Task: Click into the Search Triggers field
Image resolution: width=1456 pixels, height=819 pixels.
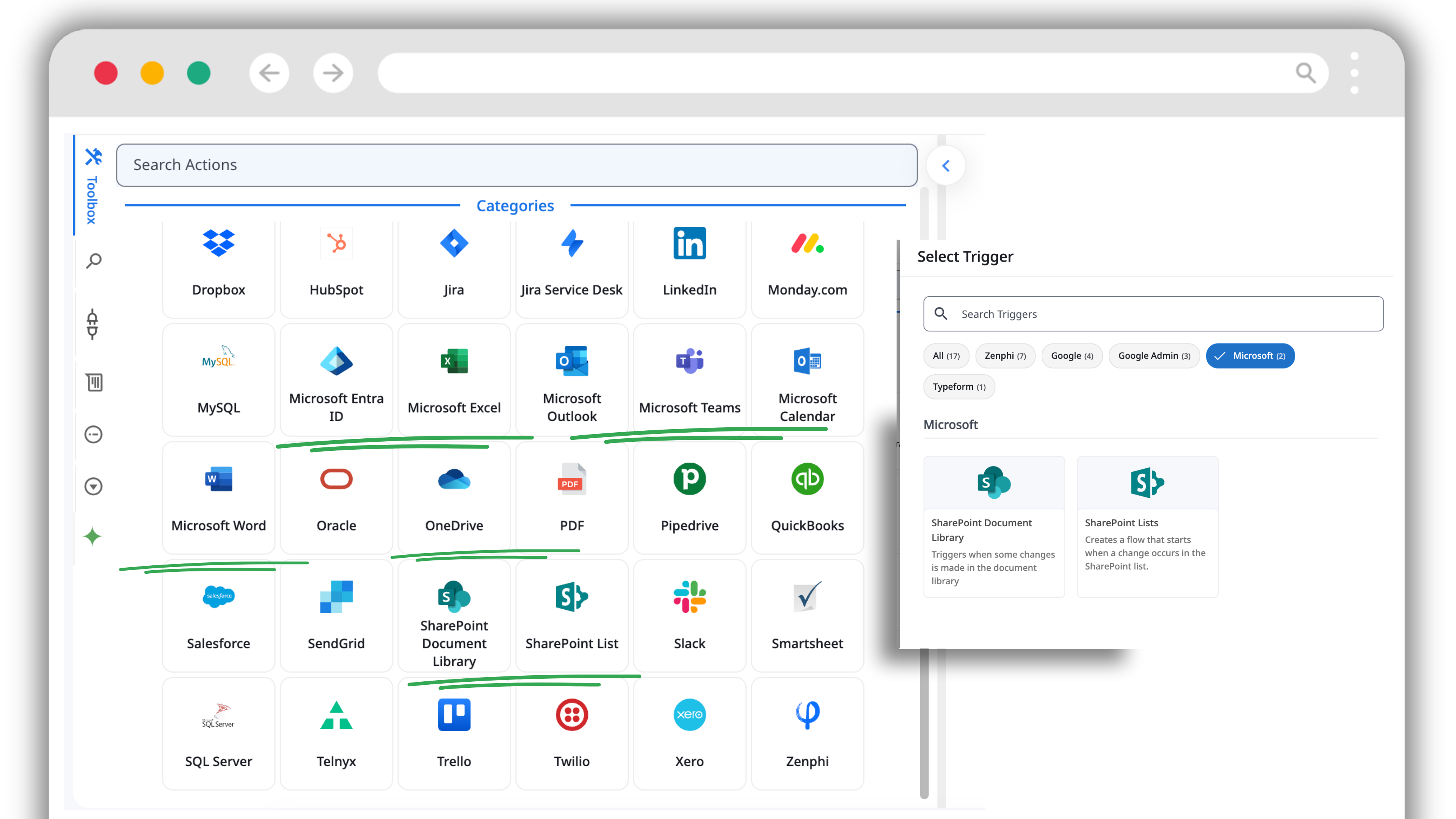Action: pos(1153,314)
